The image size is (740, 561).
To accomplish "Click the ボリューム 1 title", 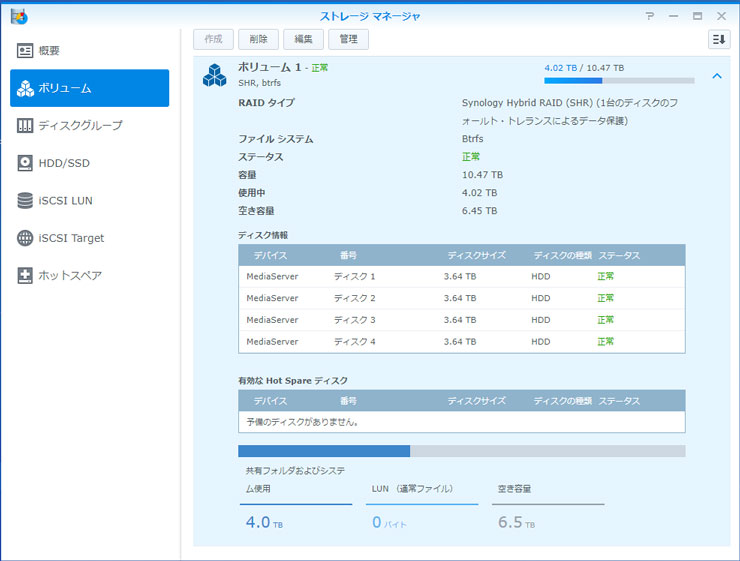I will (x=269, y=67).
